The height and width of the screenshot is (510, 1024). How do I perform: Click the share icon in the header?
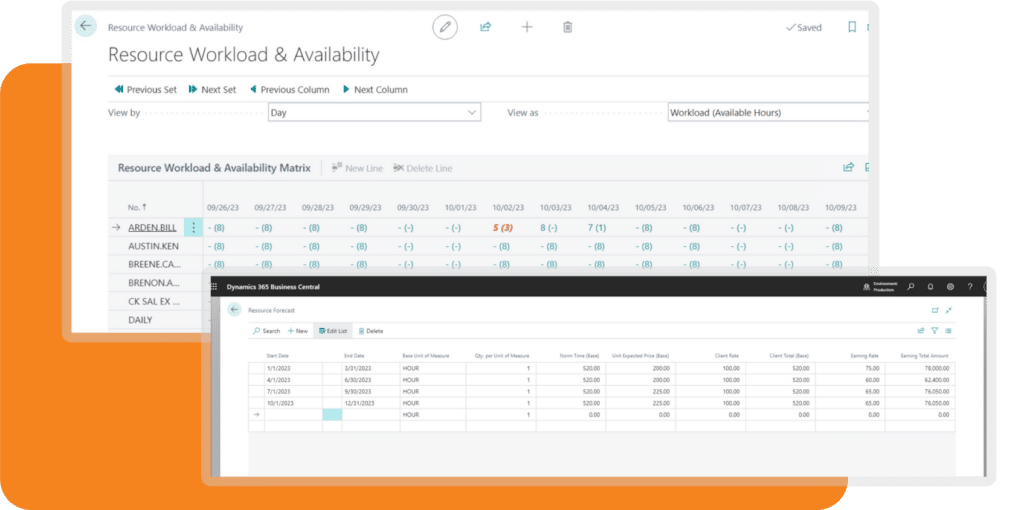click(486, 27)
